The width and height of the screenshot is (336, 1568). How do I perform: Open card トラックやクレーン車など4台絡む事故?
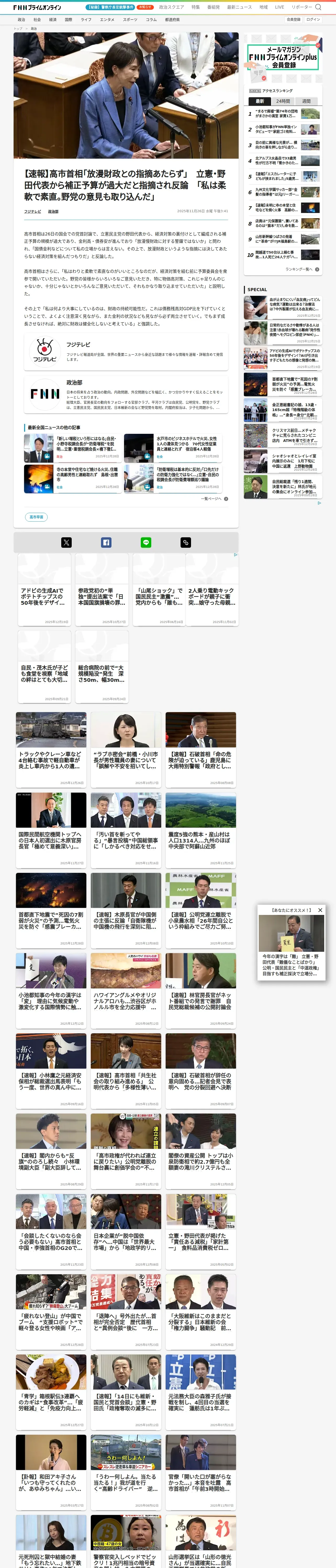[51, 750]
